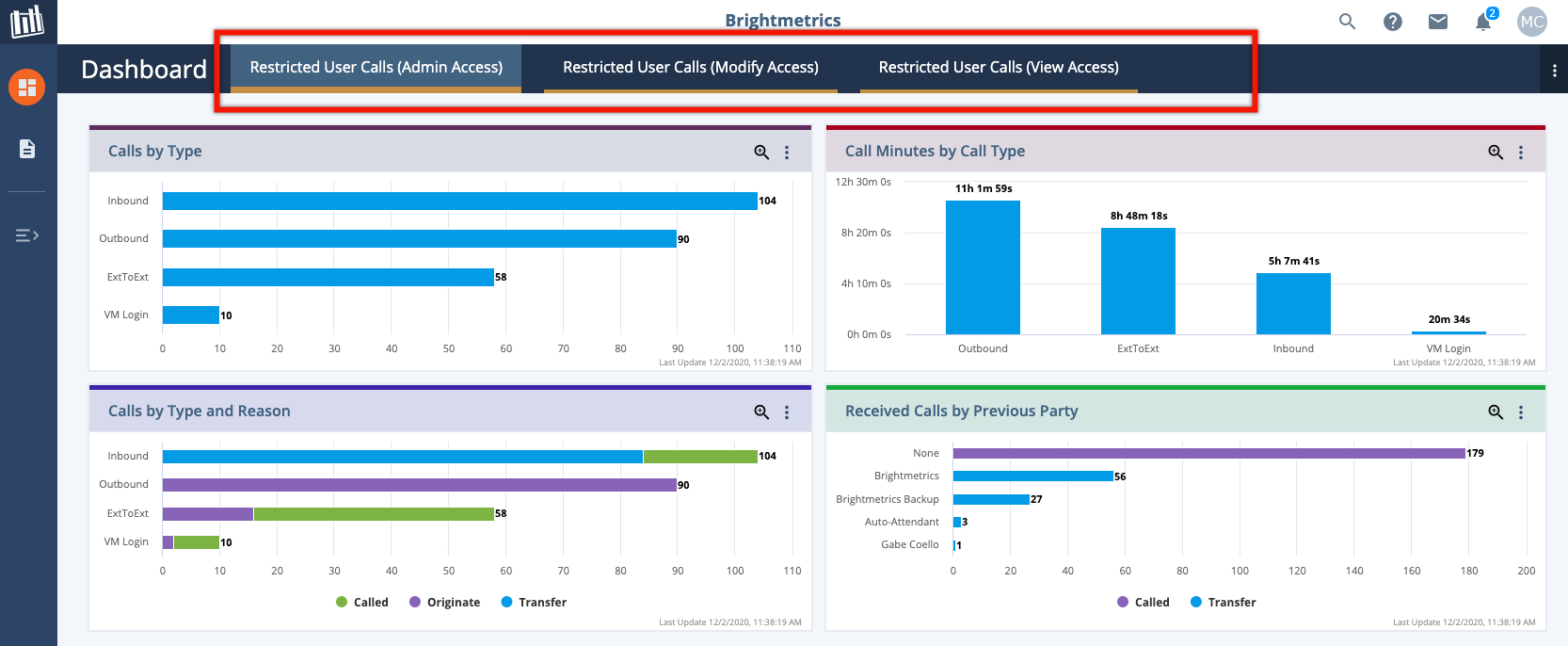Open Calls by Type and Reason options menu
The image size is (1568, 646).
787,412
